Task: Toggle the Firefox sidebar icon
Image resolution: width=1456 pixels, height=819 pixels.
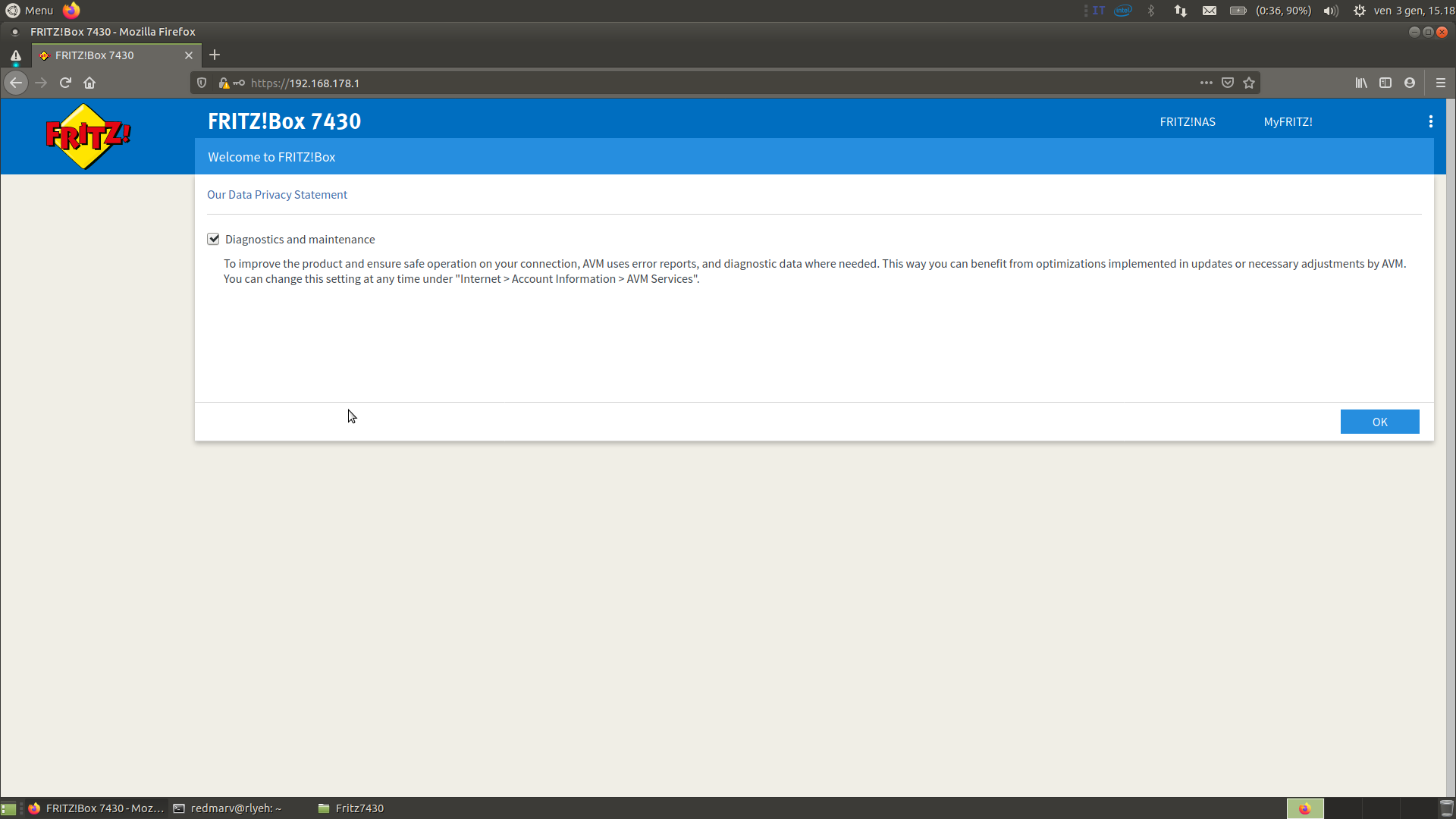Action: [1385, 83]
